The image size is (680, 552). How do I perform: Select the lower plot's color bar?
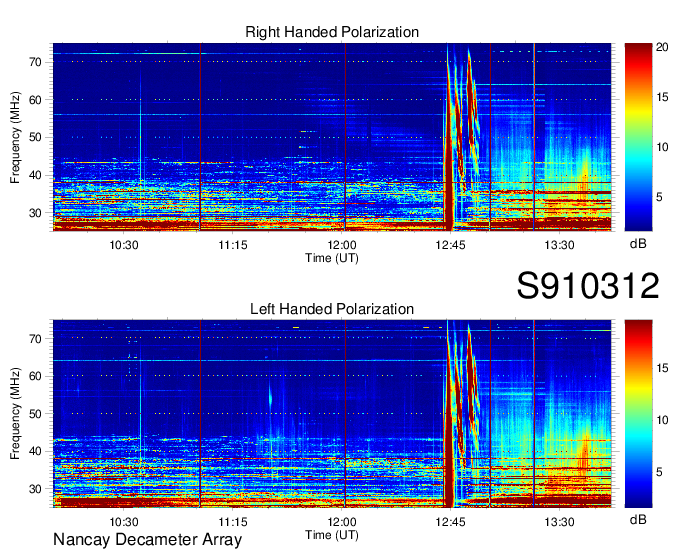[638, 414]
